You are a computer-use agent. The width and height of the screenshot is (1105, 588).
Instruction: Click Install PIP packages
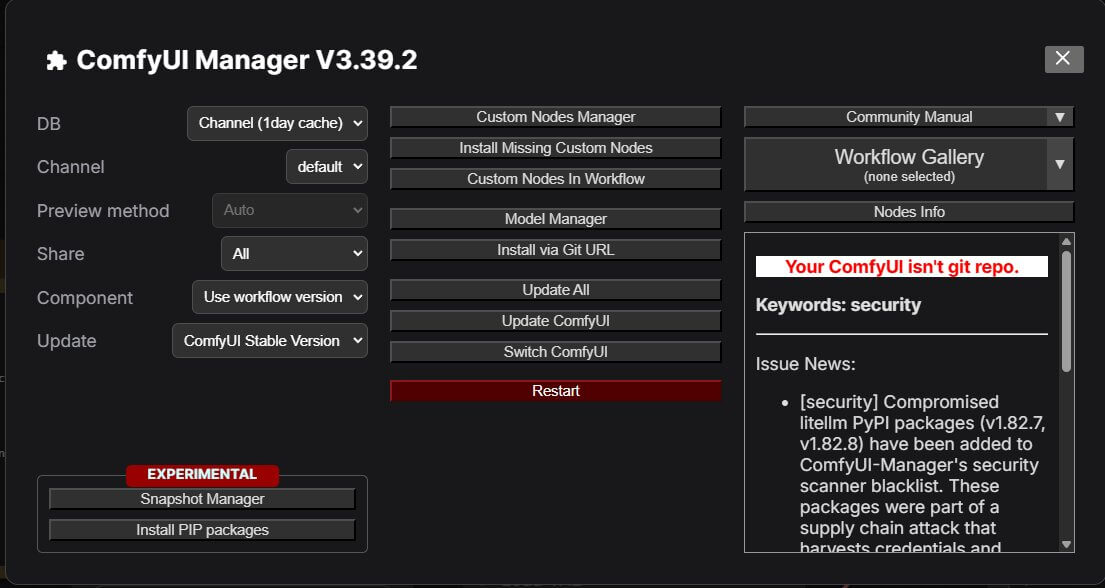coord(202,530)
